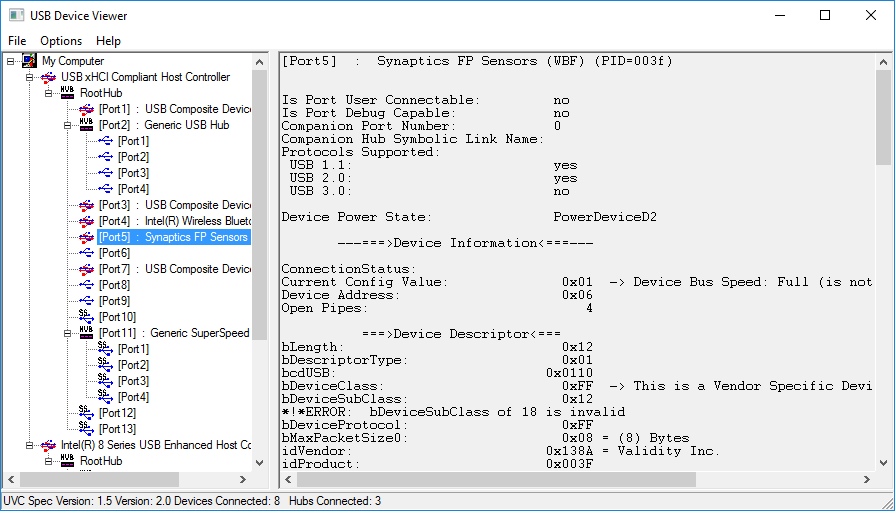Click the details pane's vertical scrollbar down arrow
Viewport: 895px width, 511px height.
(x=883, y=462)
